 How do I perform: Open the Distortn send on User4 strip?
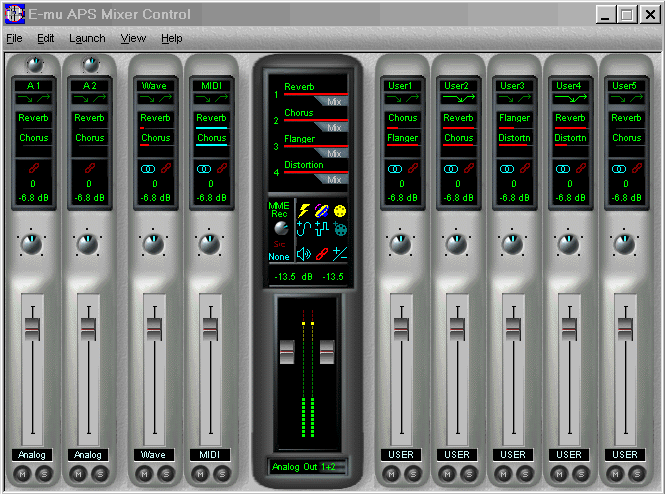(x=570, y=138)
